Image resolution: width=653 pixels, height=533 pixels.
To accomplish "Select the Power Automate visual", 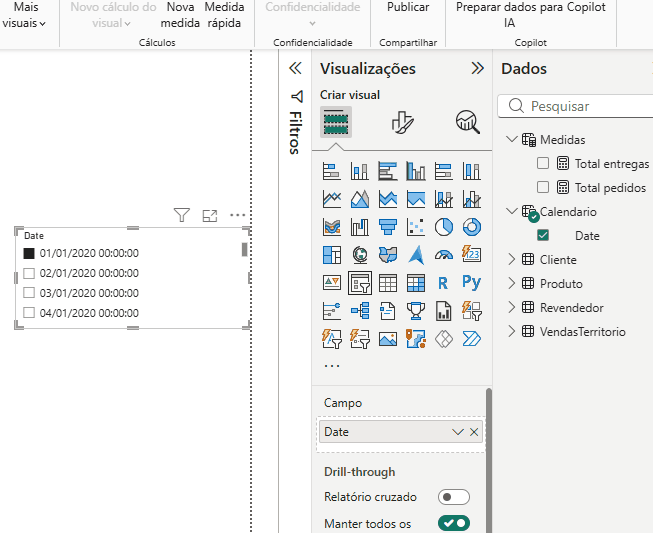I will (x=471, y=339).
